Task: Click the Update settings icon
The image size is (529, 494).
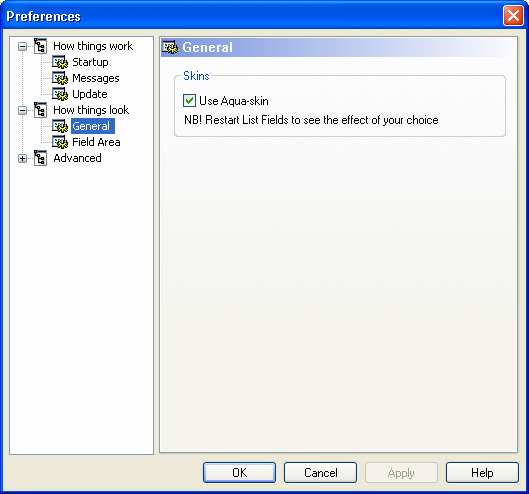Action: point(60,94)
